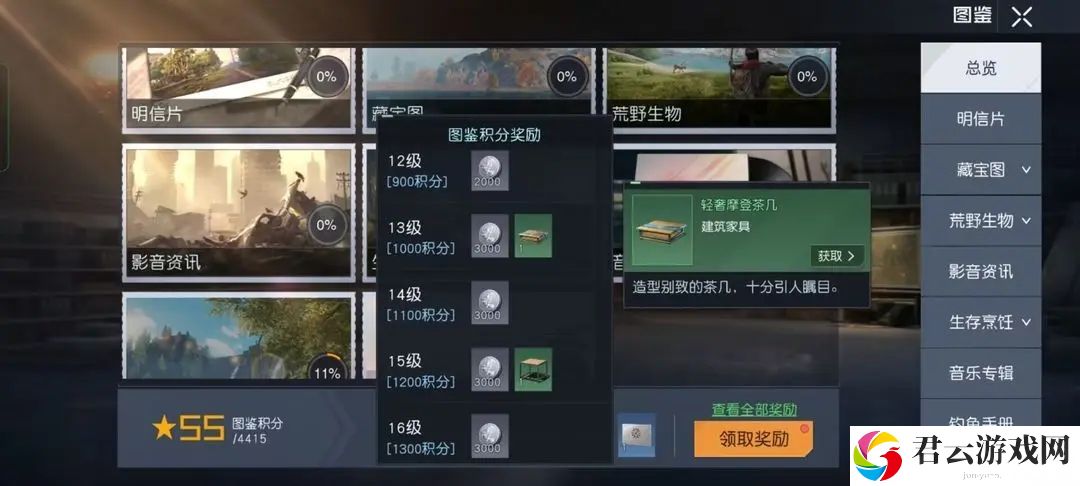This screenshot has width=1080, height=486.
Task: Expand the 生存烹饪 sidebar category
Action: [x=1026, y=322]
